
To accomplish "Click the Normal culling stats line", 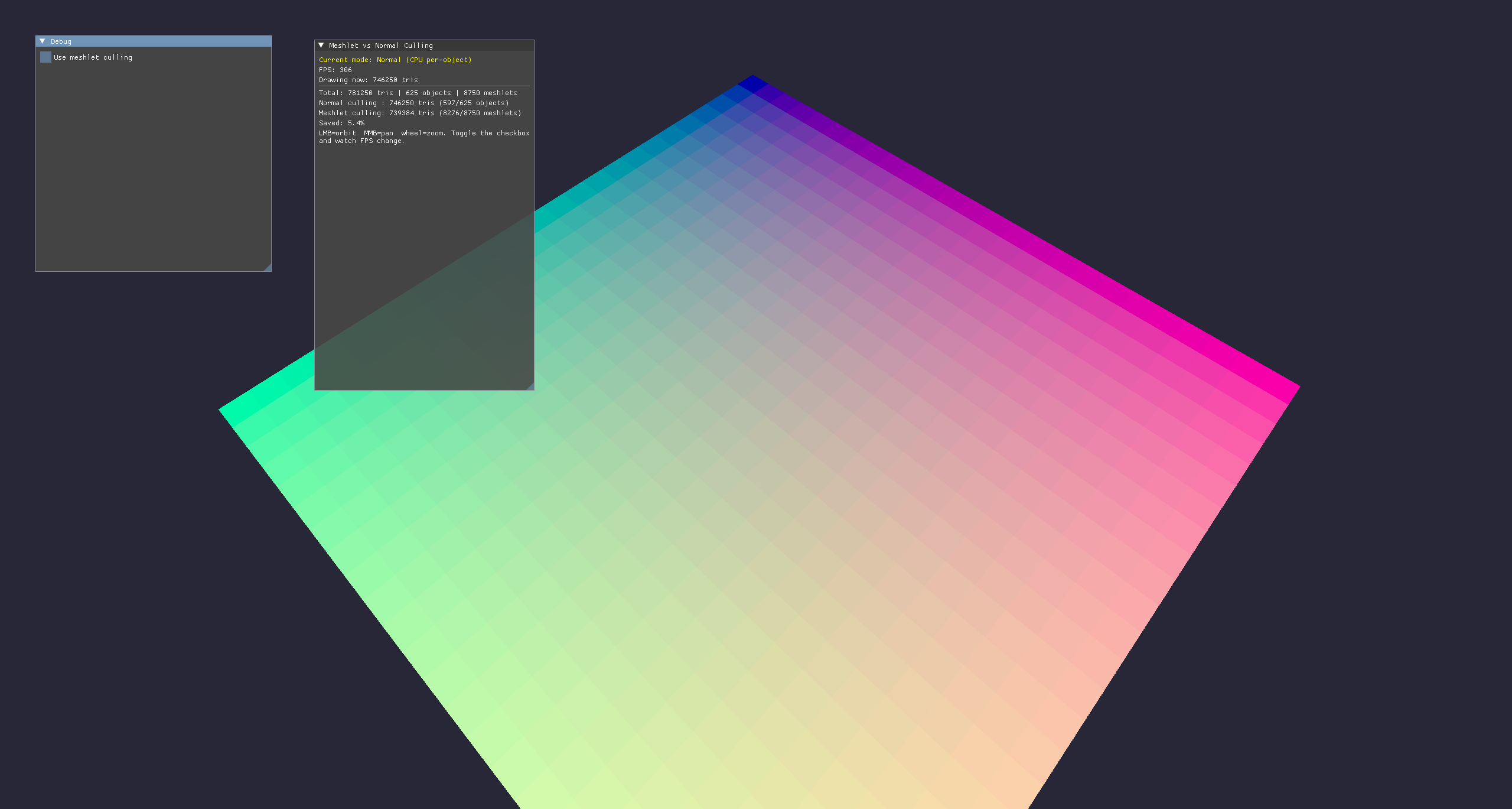I will point(413,103).
